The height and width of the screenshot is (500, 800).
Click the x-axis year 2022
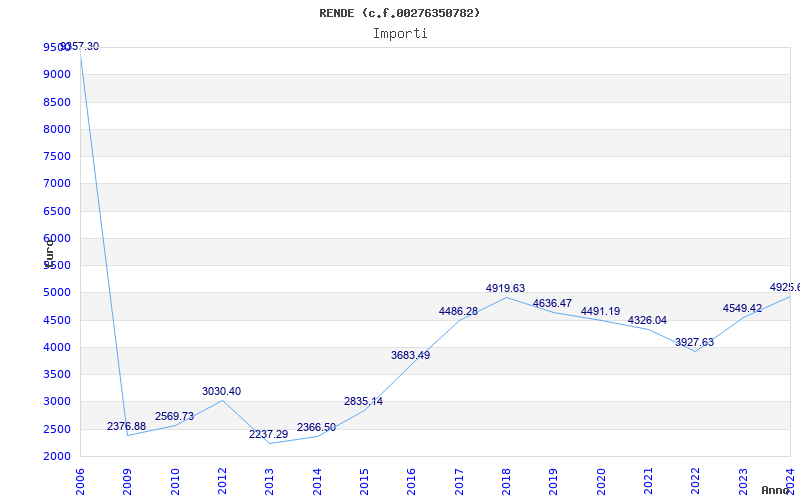pyautogui.click(x=695, y=482)
